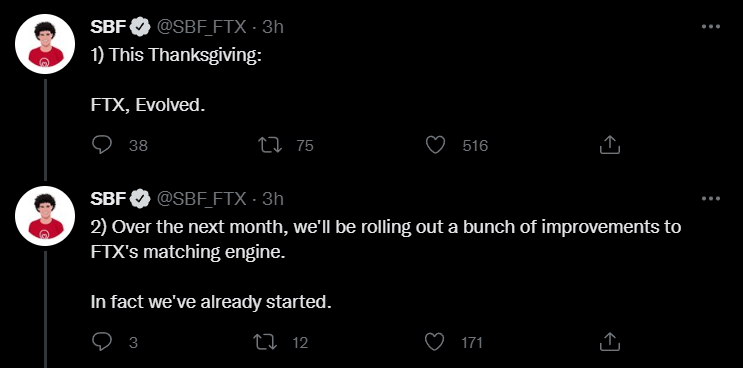Open second tweet's 3h timestamp

[x=272, y=199]
